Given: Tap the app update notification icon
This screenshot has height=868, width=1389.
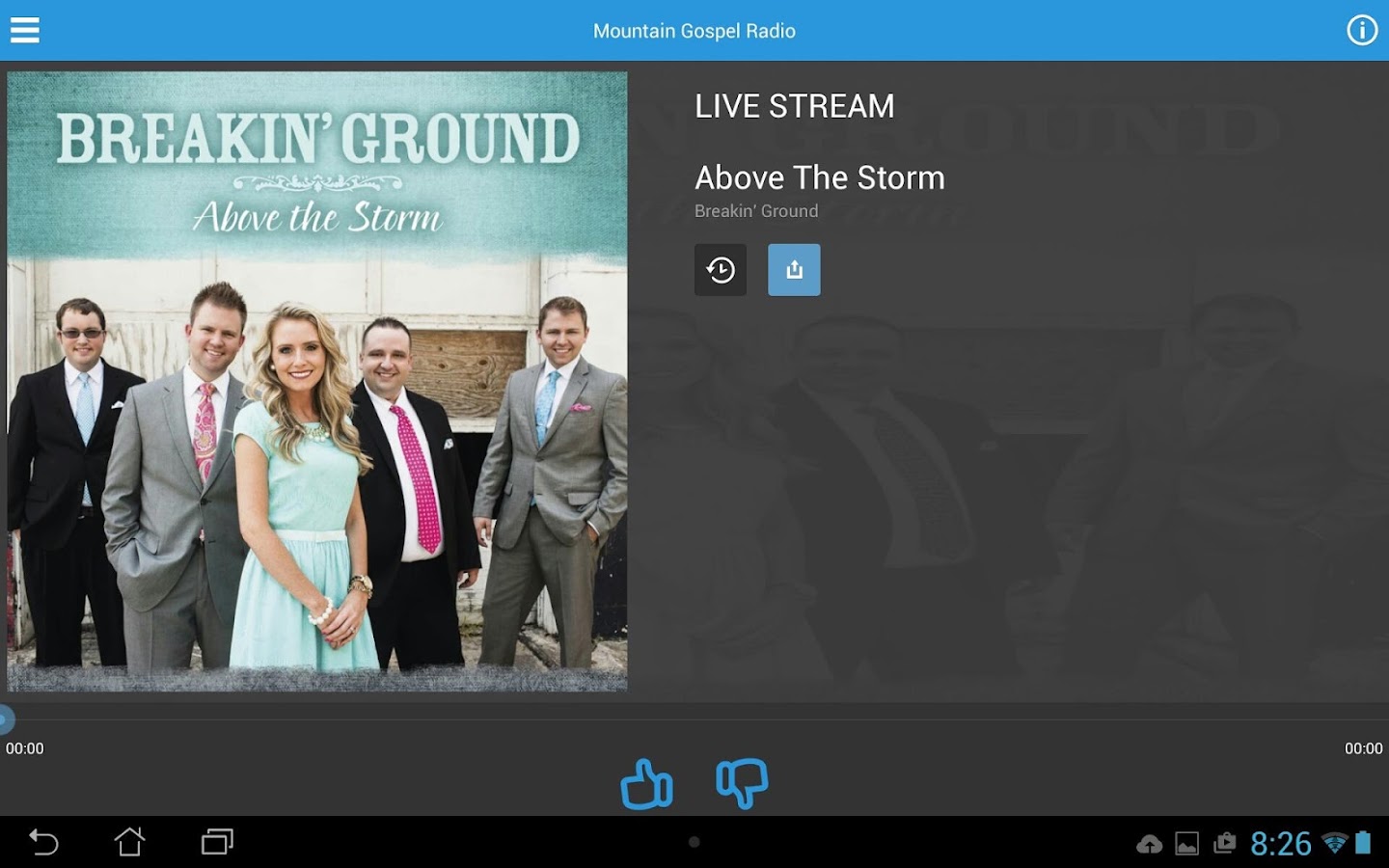Looking at the screenshot, I should [1224, 844].
